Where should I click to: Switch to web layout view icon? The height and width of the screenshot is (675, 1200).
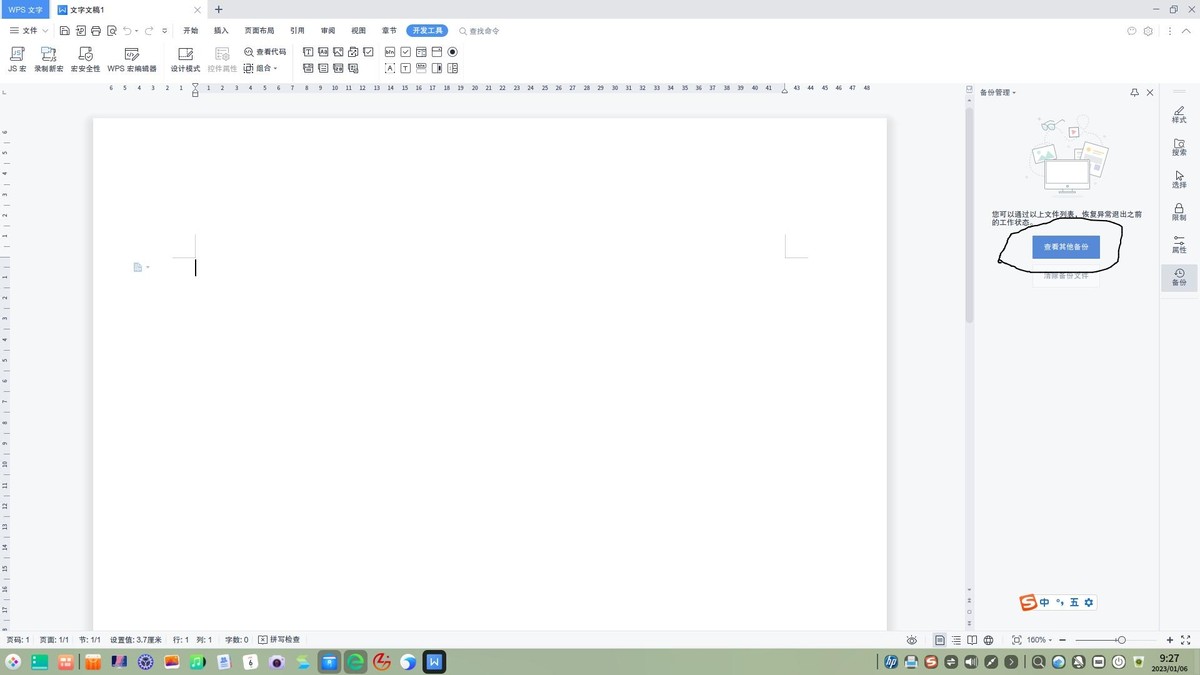click(x=988, y=640)
